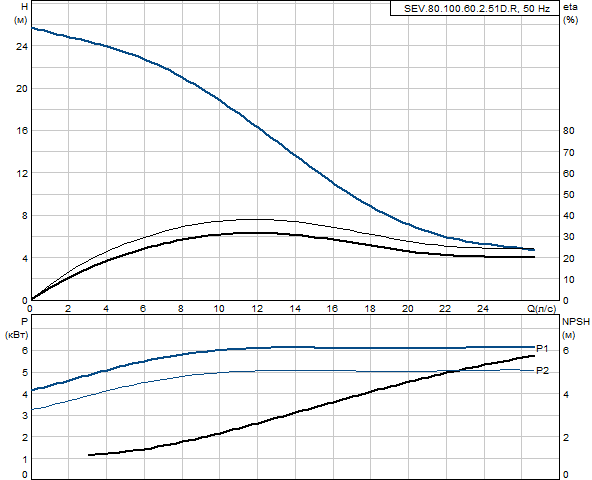Click tick label 24 on the Q axis

point(483,309)
